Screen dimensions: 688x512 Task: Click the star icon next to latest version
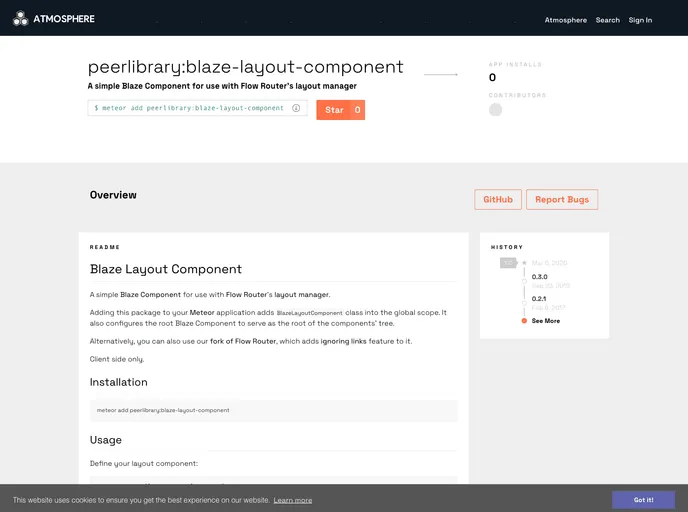pos(524,263)
